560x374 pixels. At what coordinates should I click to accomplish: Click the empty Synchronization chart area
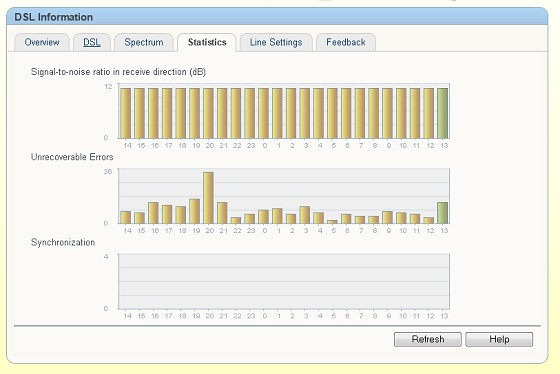tap(284, 281)
